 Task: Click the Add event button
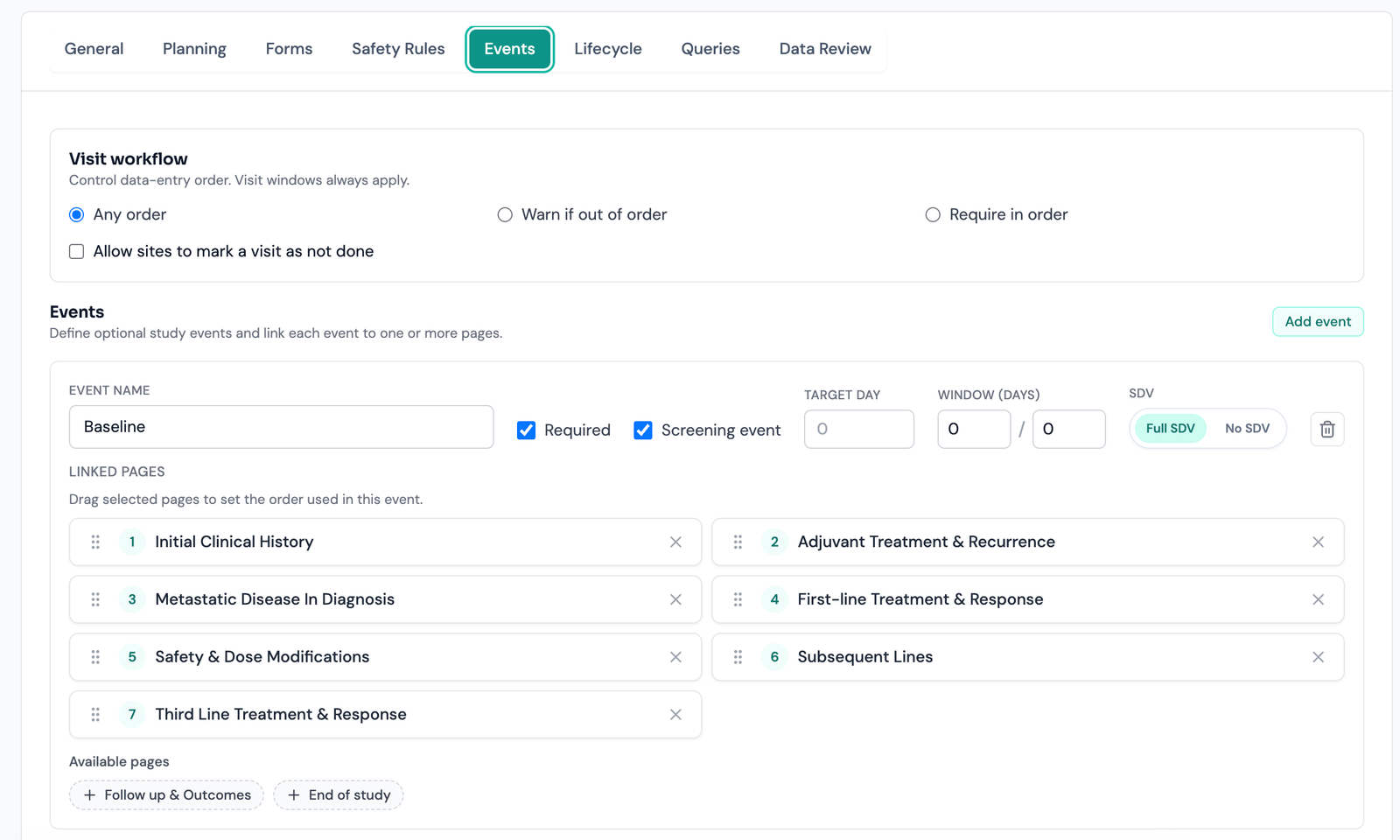(x=1318, y=321)
